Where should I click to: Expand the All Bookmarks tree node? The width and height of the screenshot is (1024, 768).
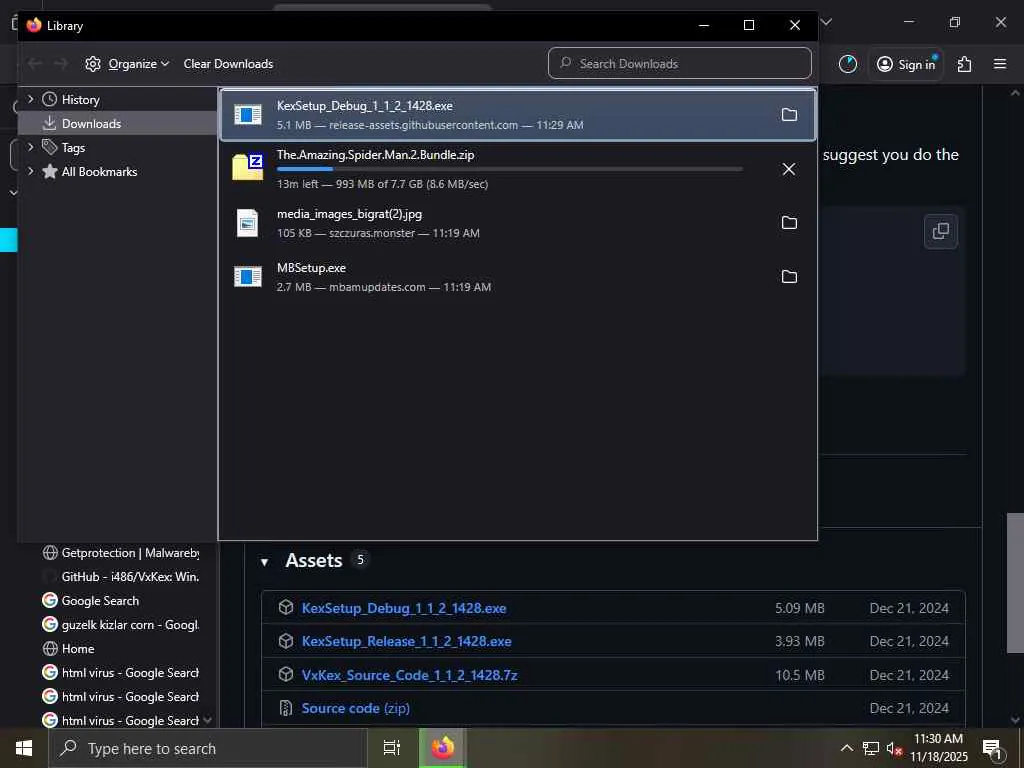coord(30,171)
